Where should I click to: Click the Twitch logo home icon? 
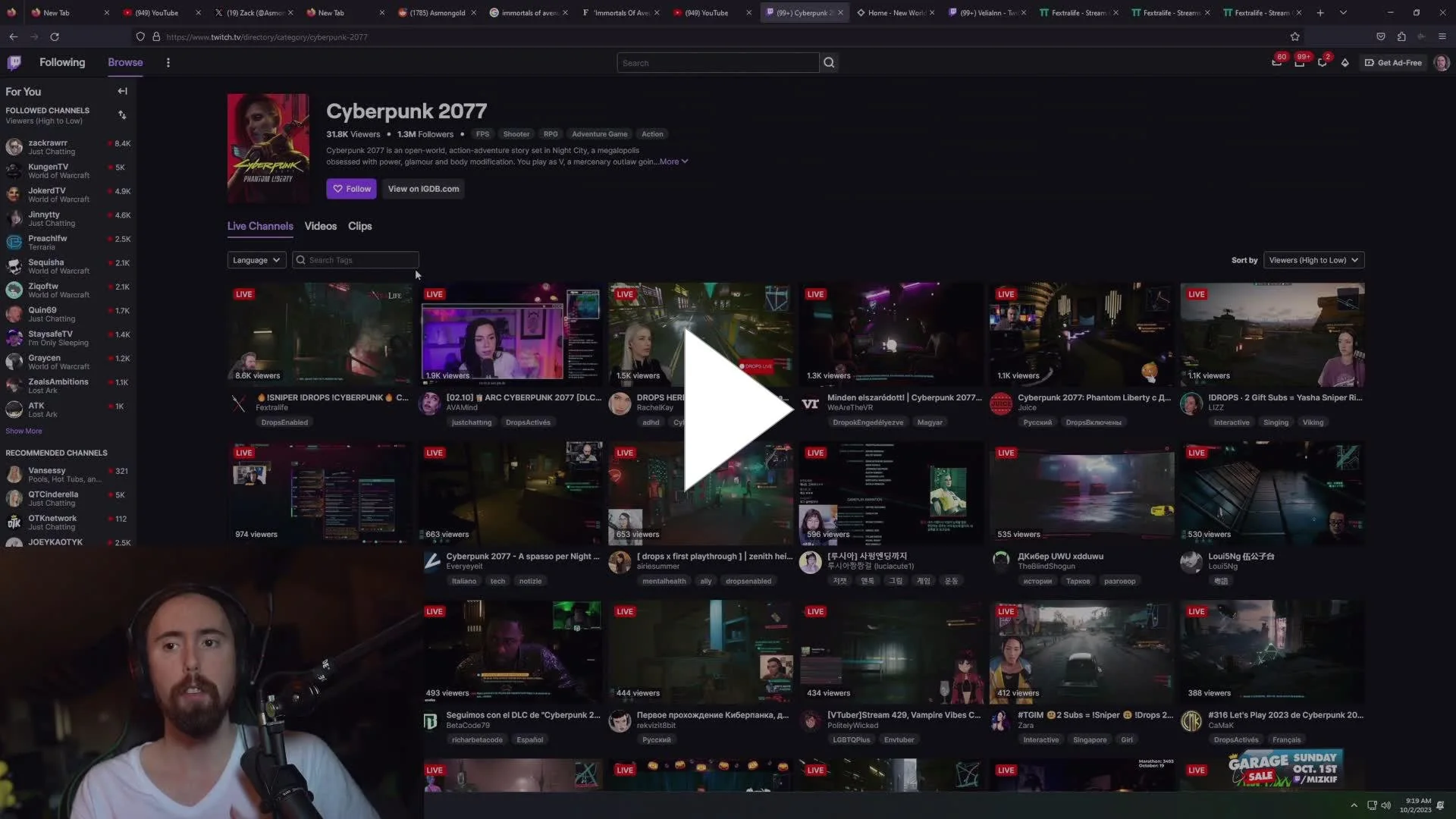14,63
